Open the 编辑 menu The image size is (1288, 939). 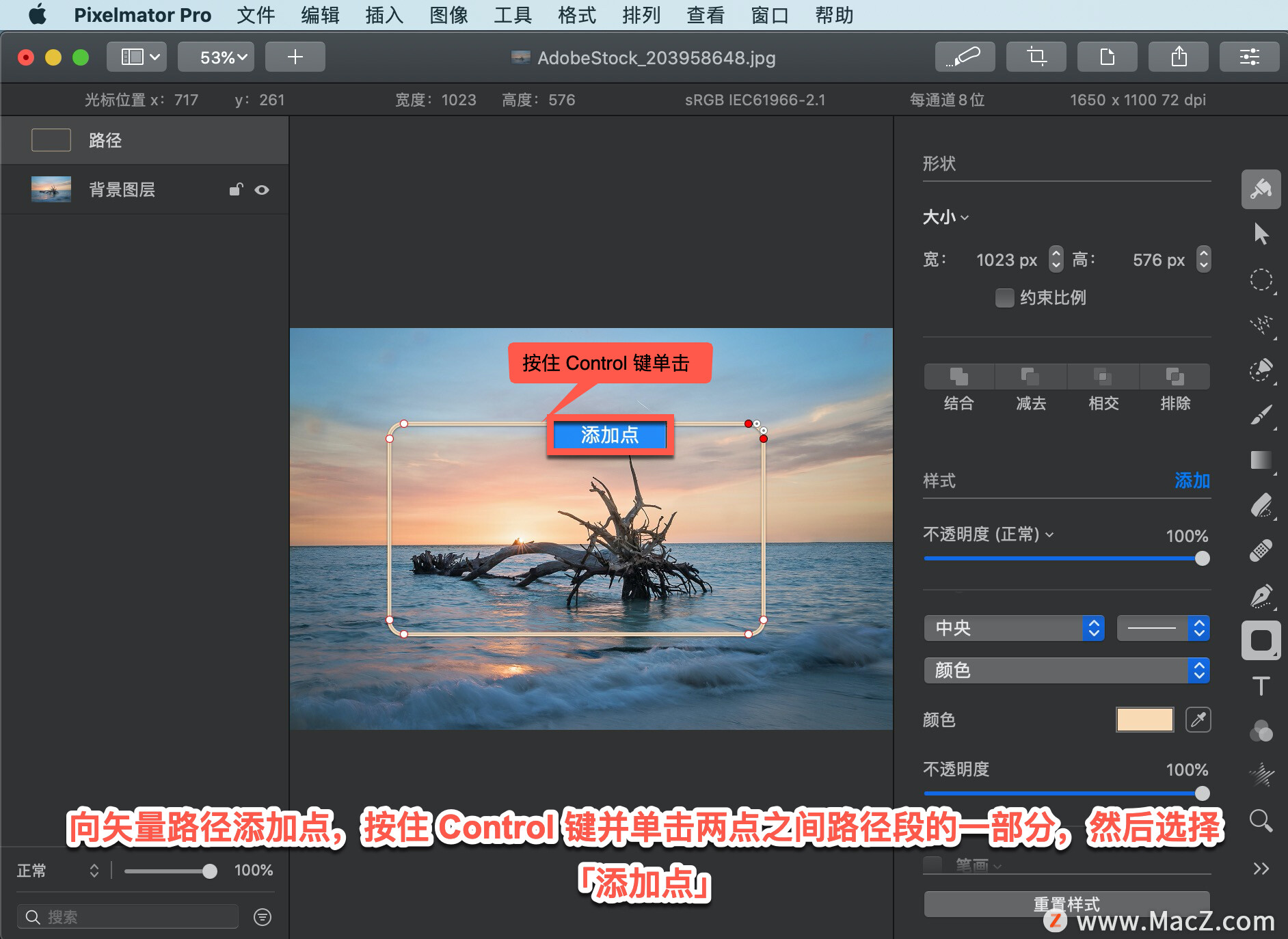(320, 15)
